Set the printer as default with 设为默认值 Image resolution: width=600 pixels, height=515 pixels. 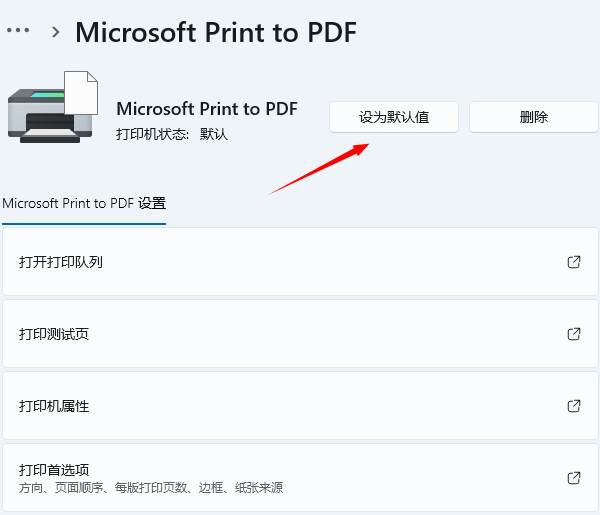tap(394, 117)
